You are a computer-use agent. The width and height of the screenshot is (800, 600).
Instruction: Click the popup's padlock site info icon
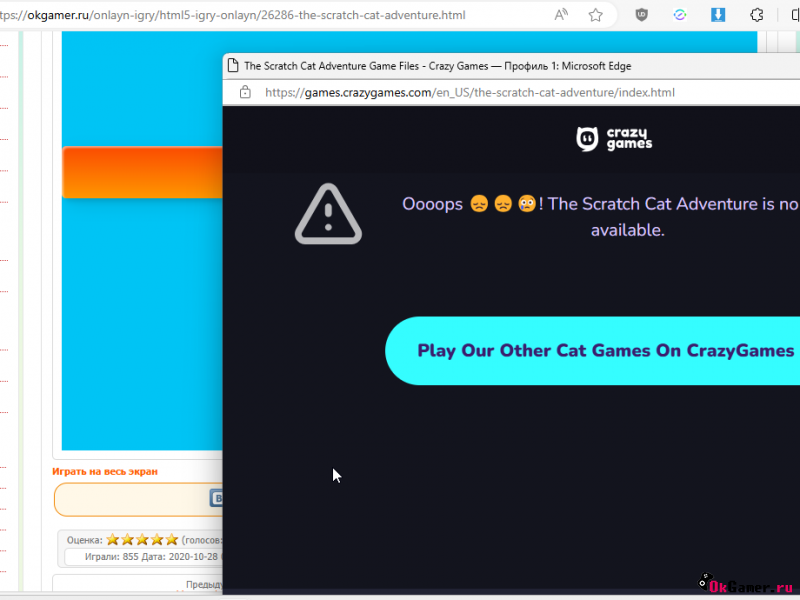pos(245,92)
